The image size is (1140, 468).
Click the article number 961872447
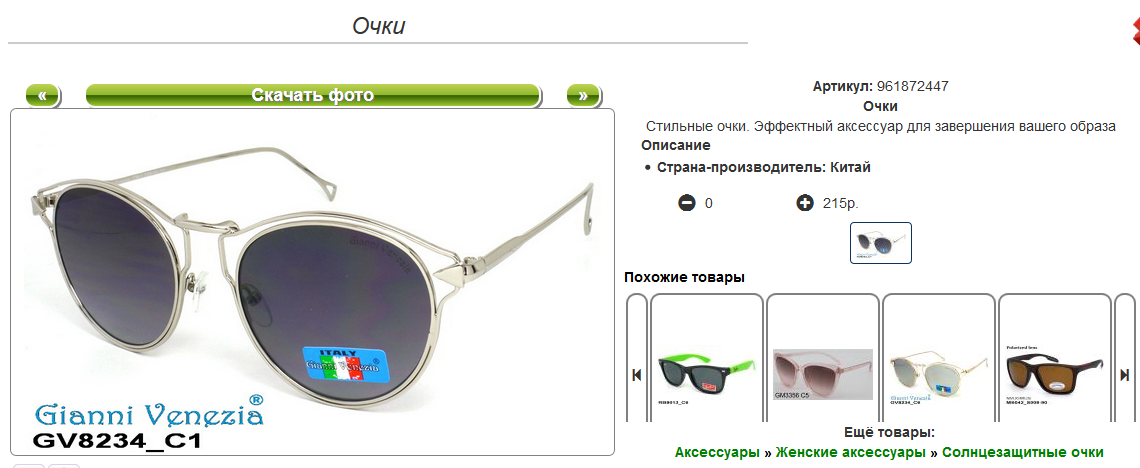[912, 86]
